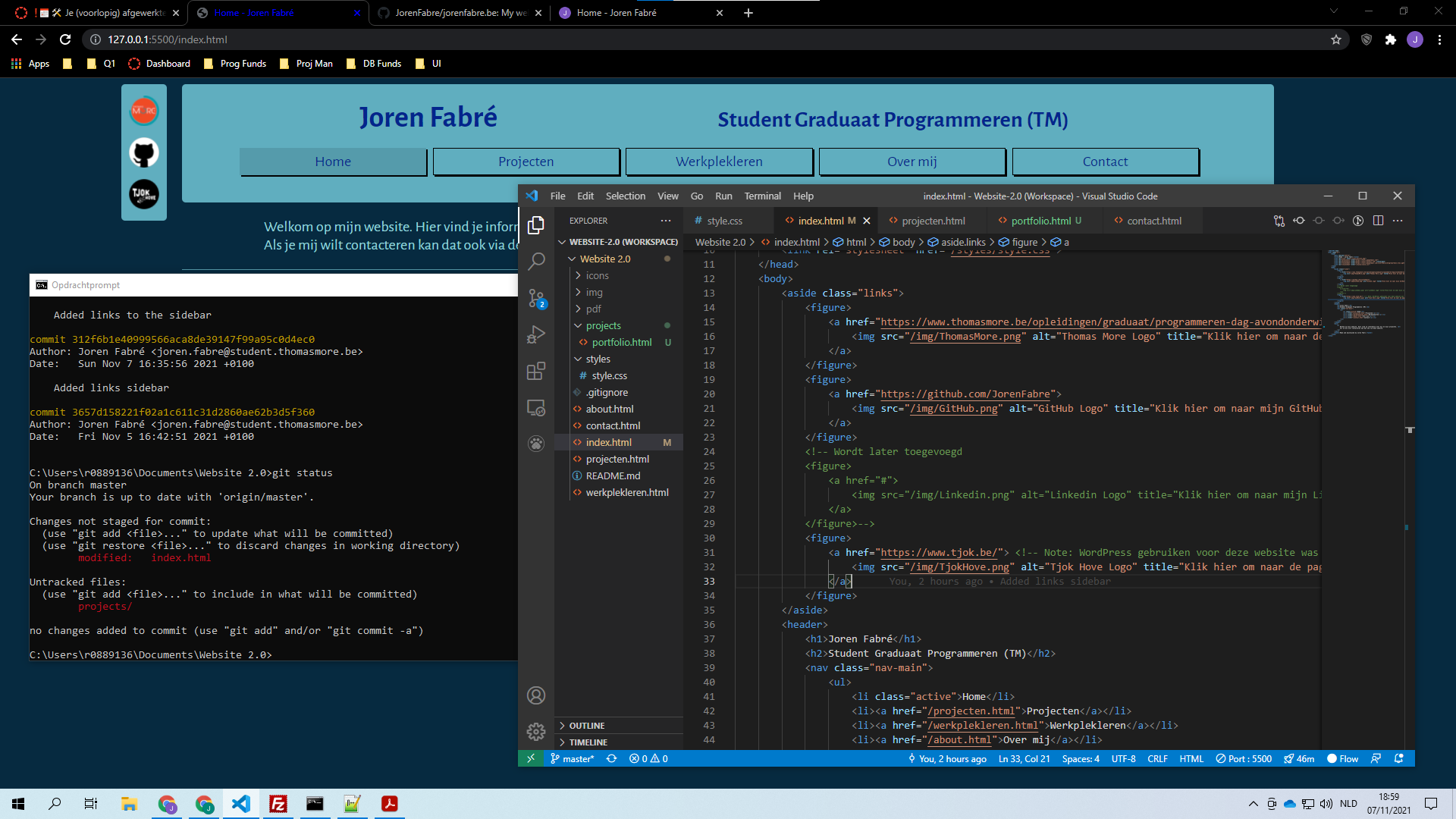The image size is (1456, 819).
Task: Open Run and Debug view
Action: point(536,334)
